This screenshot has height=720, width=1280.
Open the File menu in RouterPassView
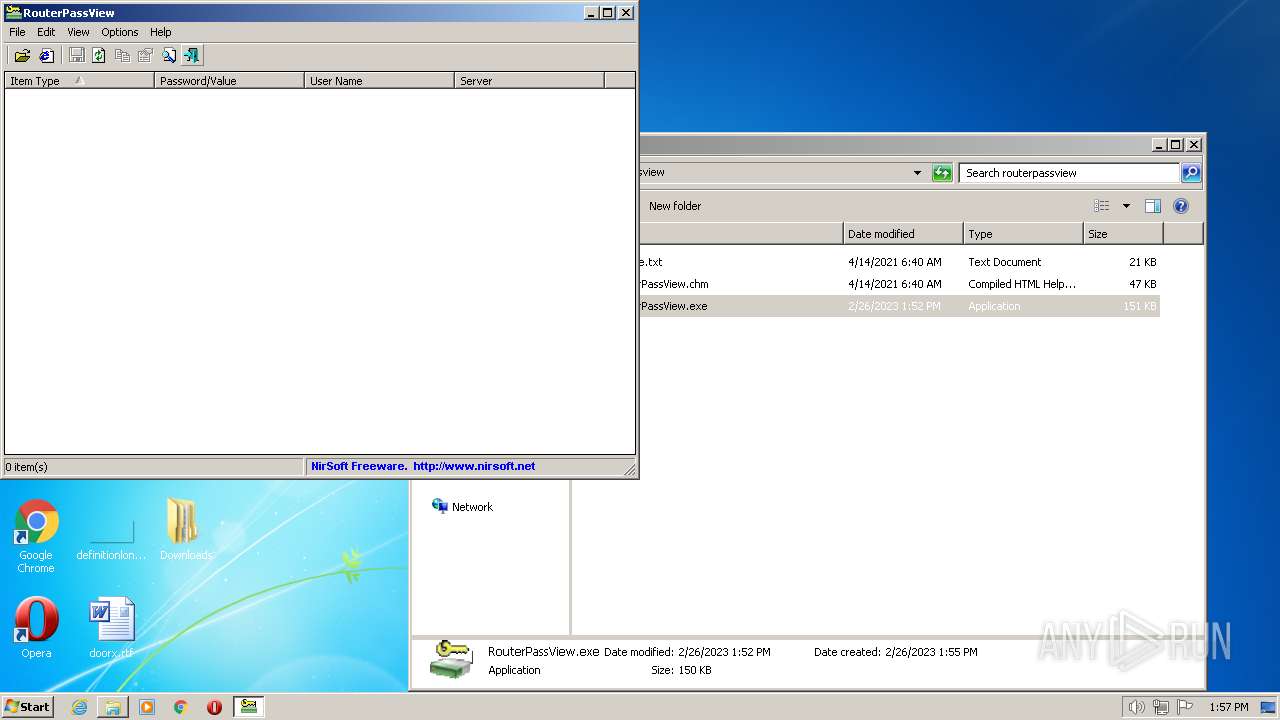[17, 32]
